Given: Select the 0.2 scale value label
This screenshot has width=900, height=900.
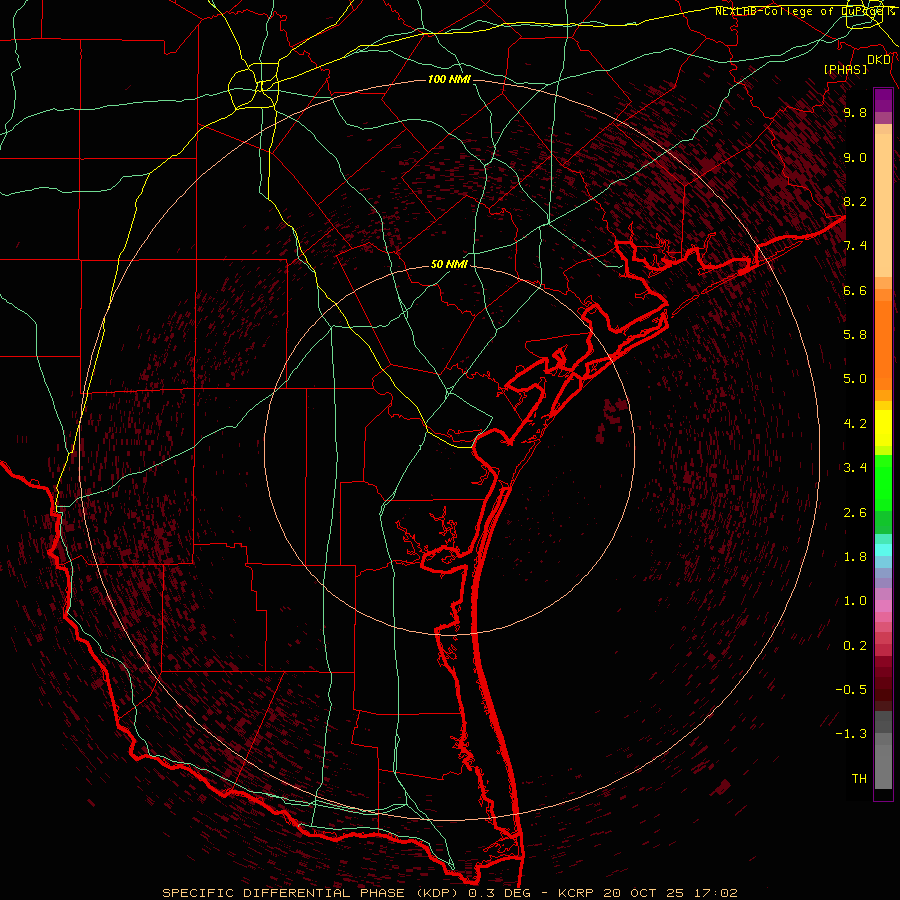Looking at the screenshot, I should click(x=855, y=646).
